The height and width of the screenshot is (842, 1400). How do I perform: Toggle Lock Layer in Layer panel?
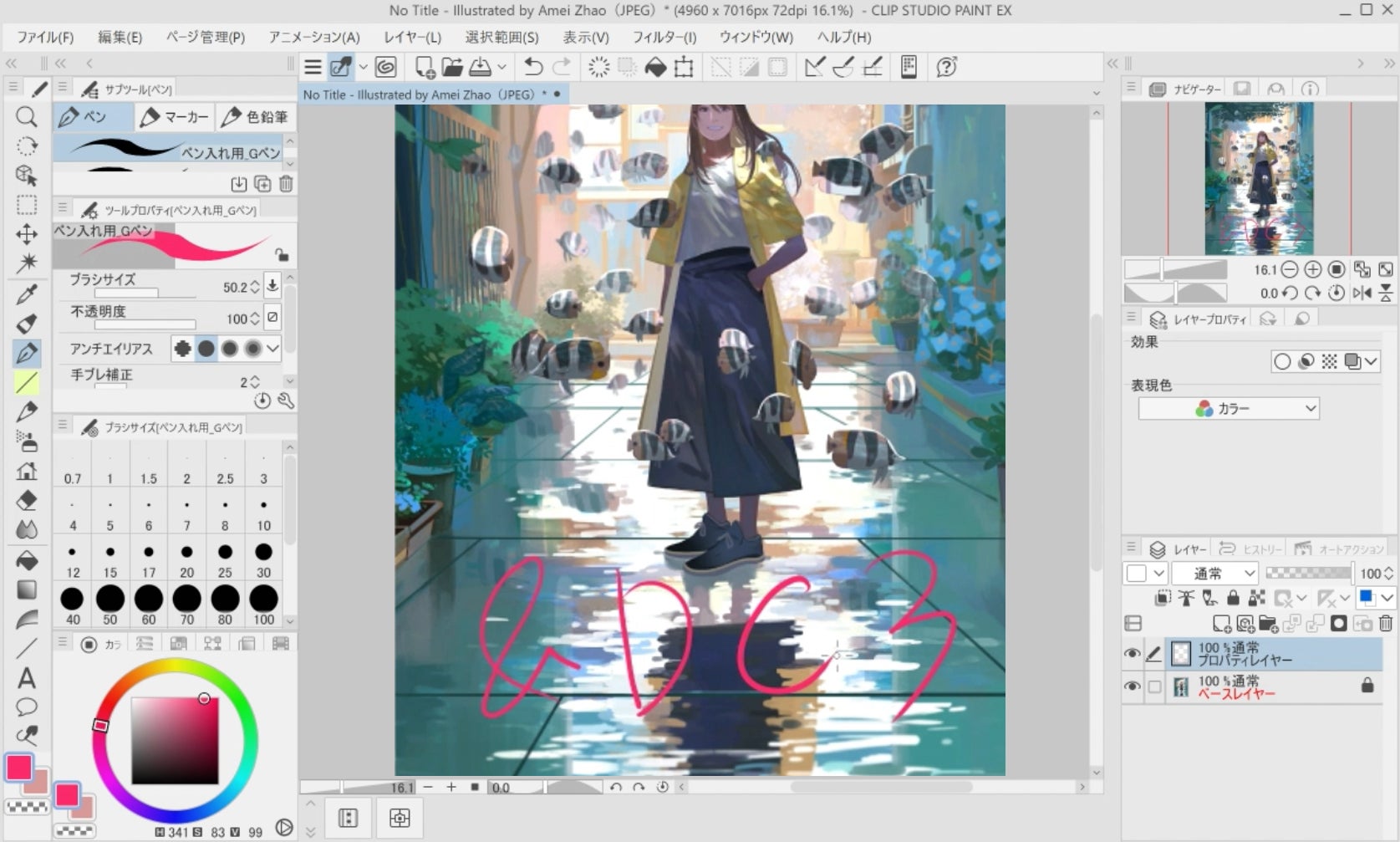click(x=1233, y=598)
